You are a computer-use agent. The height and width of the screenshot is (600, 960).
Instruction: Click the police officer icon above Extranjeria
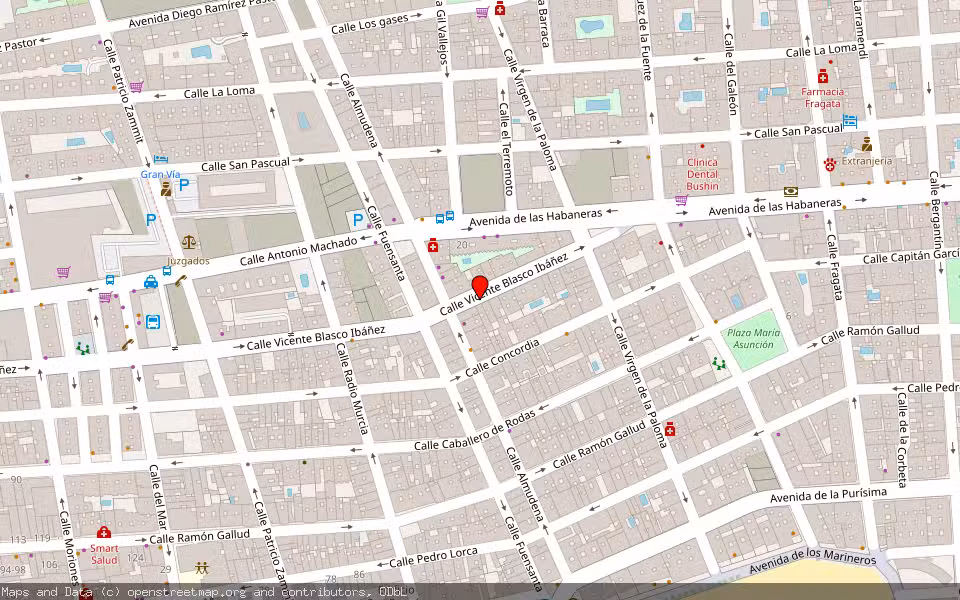[866, 144]
